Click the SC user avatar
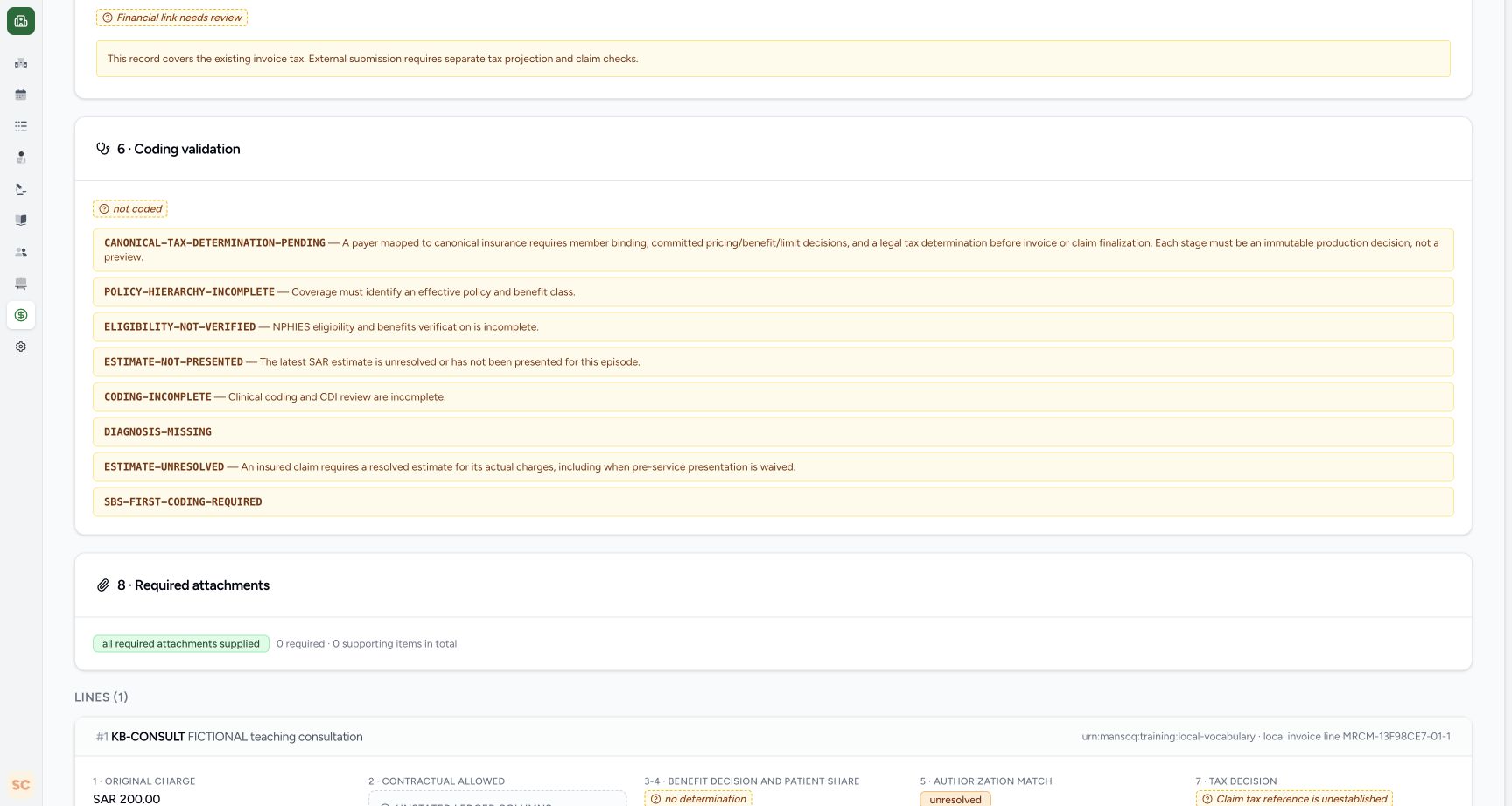The height and width of the screenshot is (806, 1512). (x=21, y=785)
